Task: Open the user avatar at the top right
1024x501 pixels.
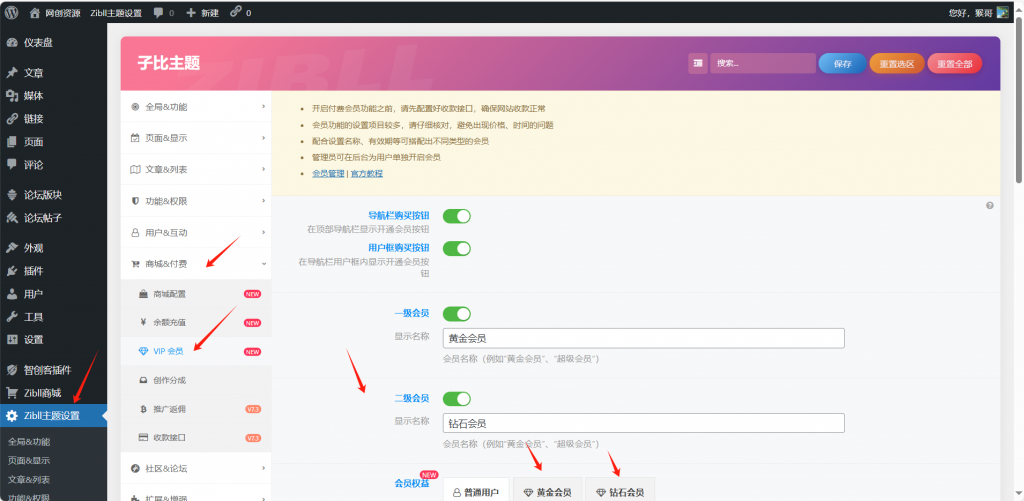Action: tap(1002, 12)
